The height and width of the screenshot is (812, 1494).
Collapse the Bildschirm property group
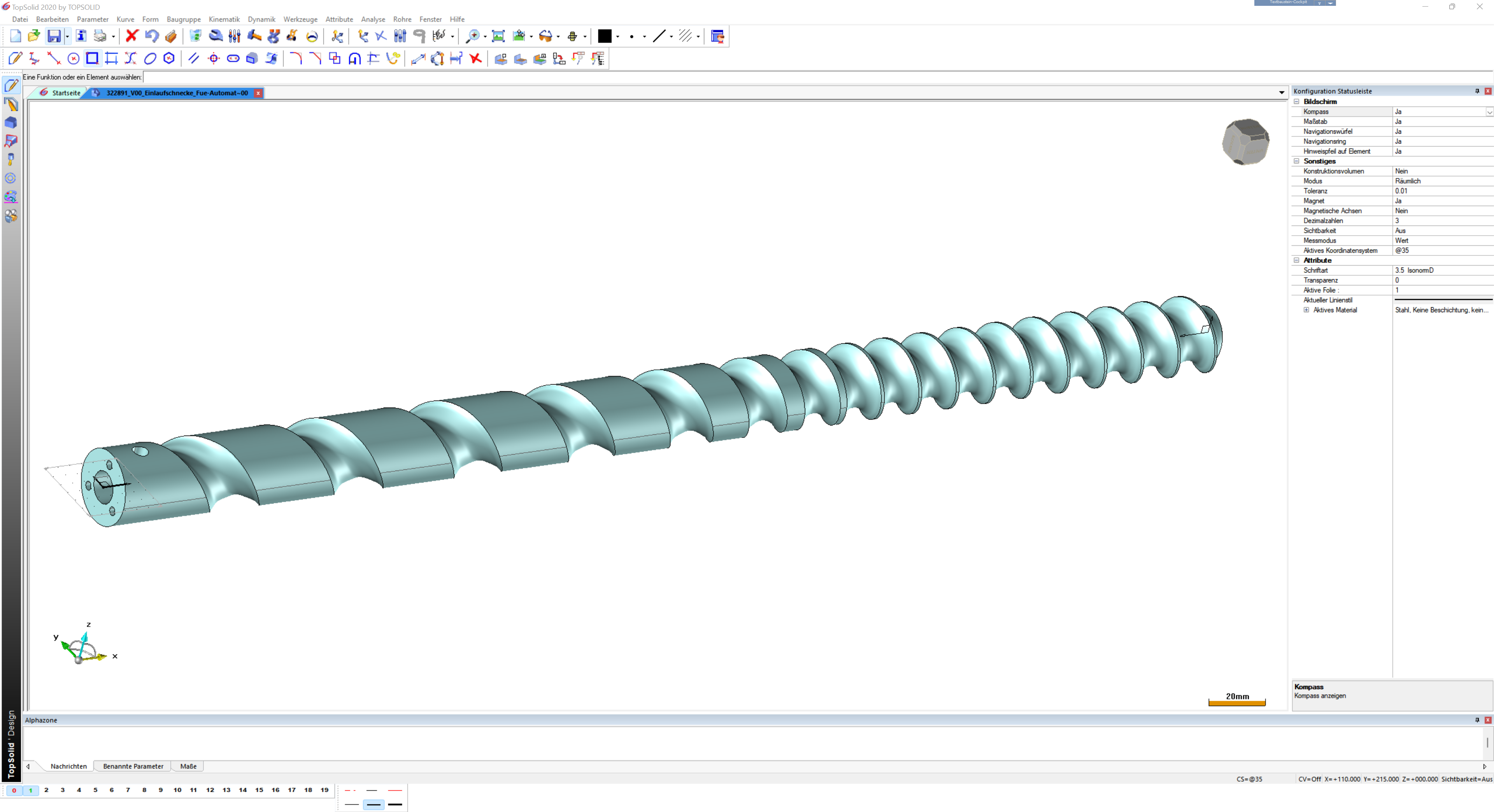(1297, 101)
